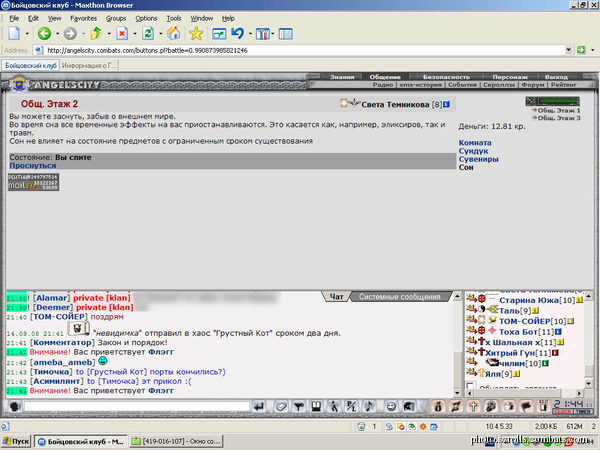Stop loading with the red X page icon

122,34
